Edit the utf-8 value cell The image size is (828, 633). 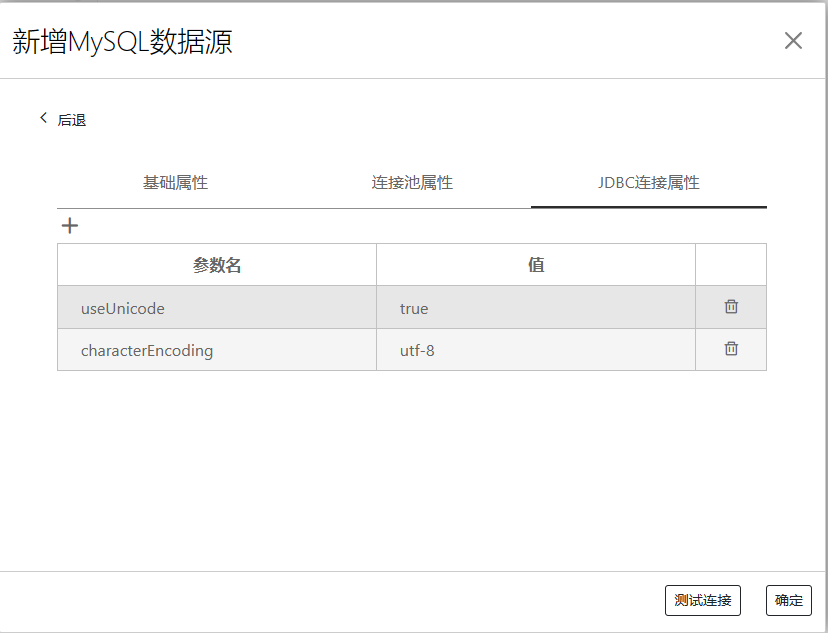pyautogui.click(x=536, y=350)
